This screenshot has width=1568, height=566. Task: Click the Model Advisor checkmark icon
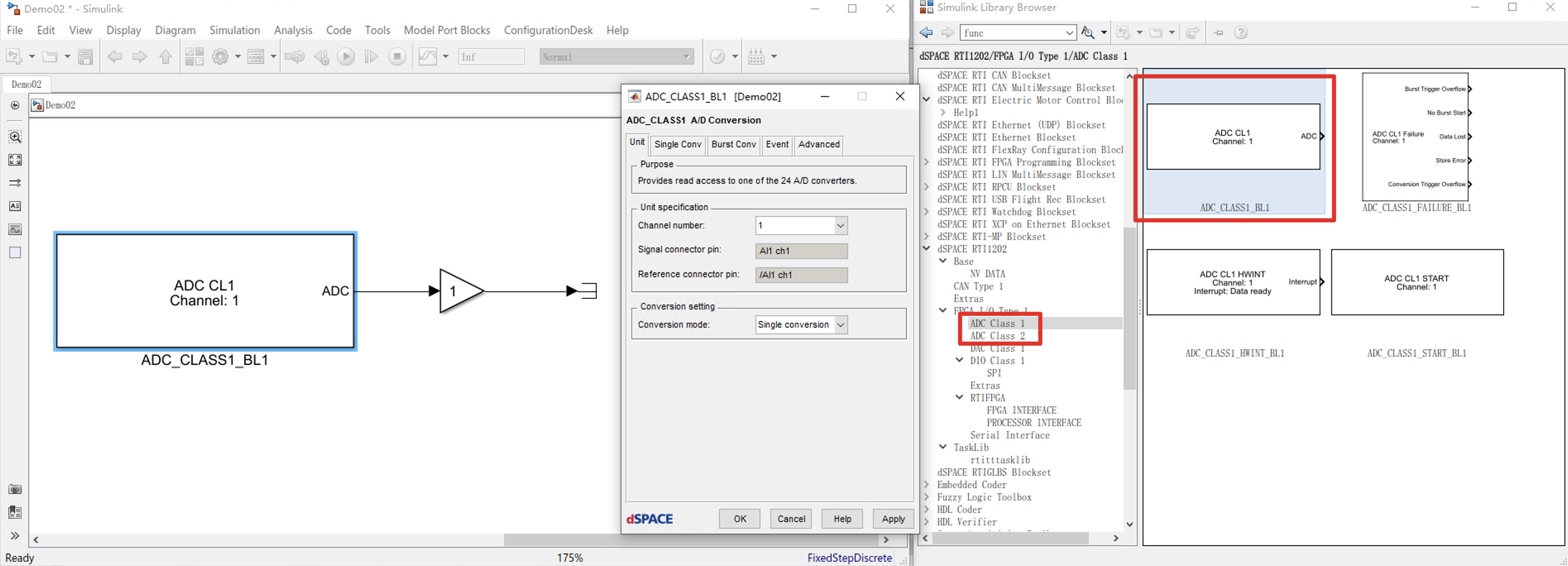point(718,57)
